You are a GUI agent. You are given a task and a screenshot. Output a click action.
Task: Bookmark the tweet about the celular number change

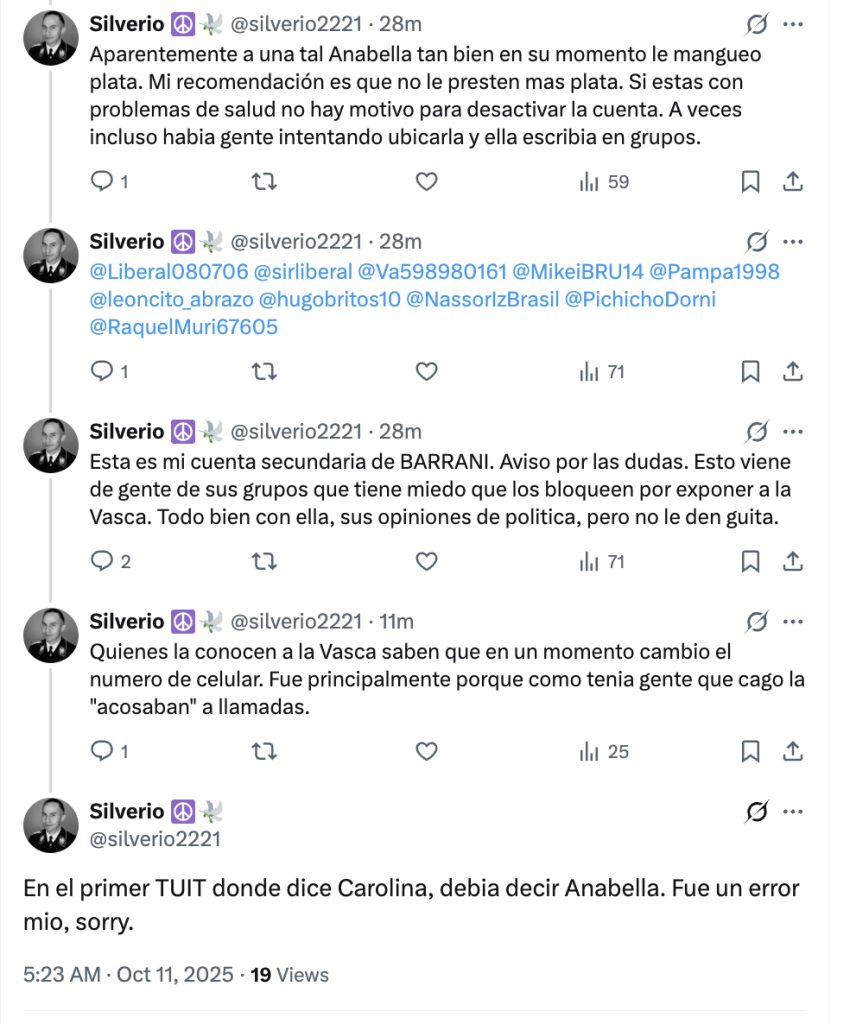point(750,751)
